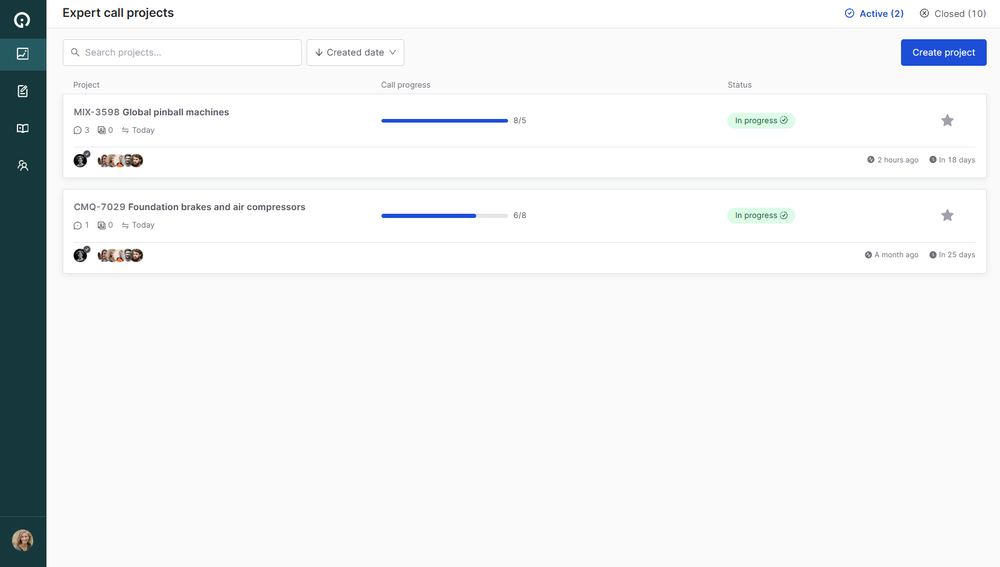This screenshot has height=567, width=1000.
Task: Star the MIX-3598 Global pinball machines project
Action: coord(947,121)
